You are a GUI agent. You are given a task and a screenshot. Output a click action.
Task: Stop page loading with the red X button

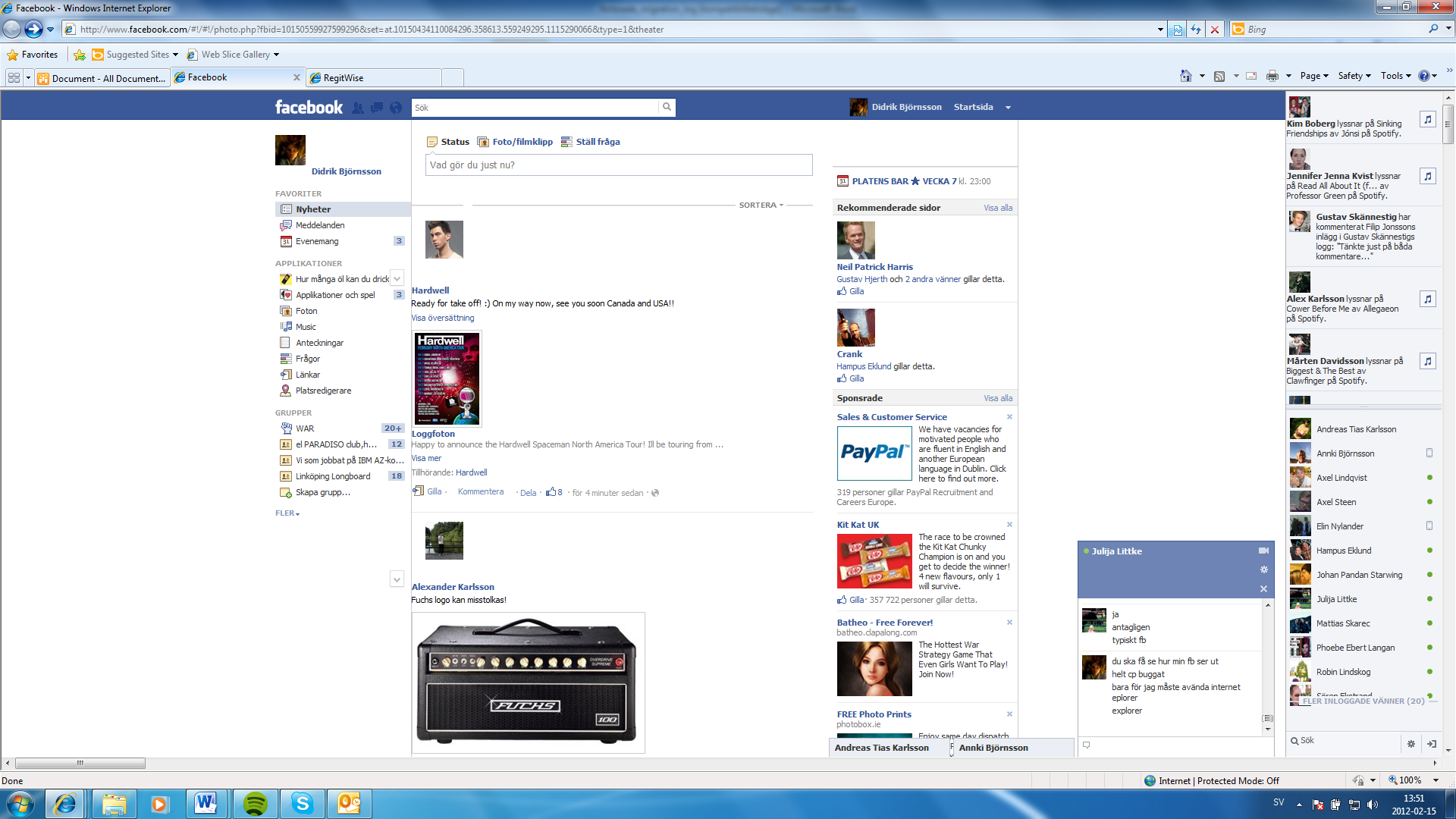[x=1215, y=30]
